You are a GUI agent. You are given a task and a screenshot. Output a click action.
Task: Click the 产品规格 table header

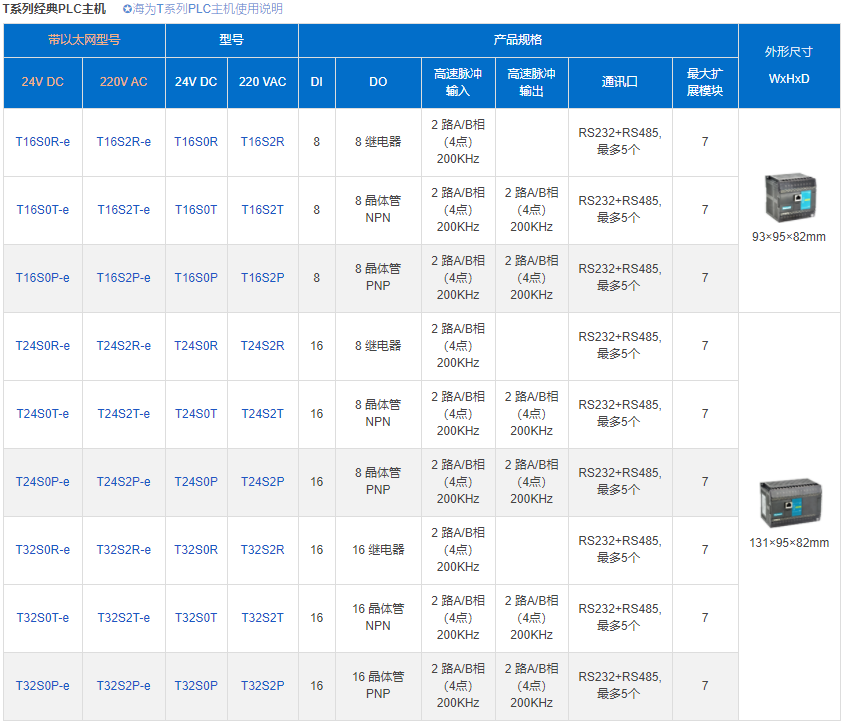tap(518, 41)
